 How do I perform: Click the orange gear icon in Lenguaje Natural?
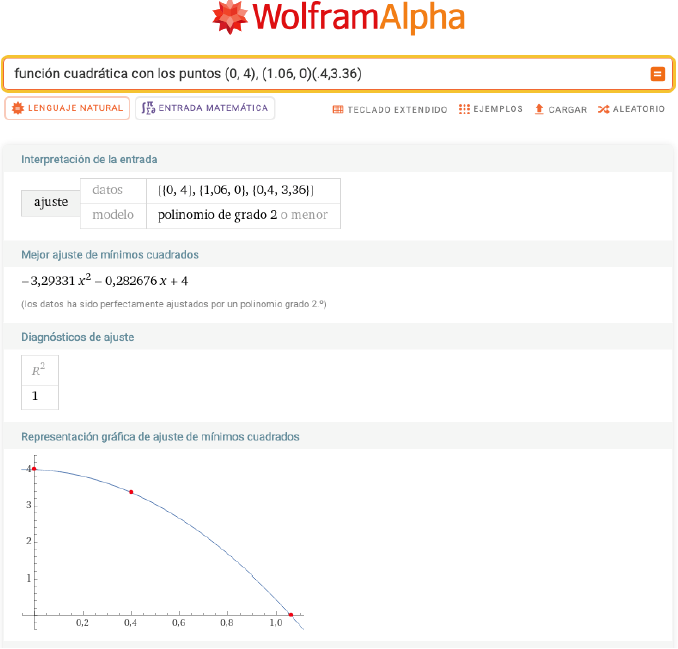(x=17, y=108)
